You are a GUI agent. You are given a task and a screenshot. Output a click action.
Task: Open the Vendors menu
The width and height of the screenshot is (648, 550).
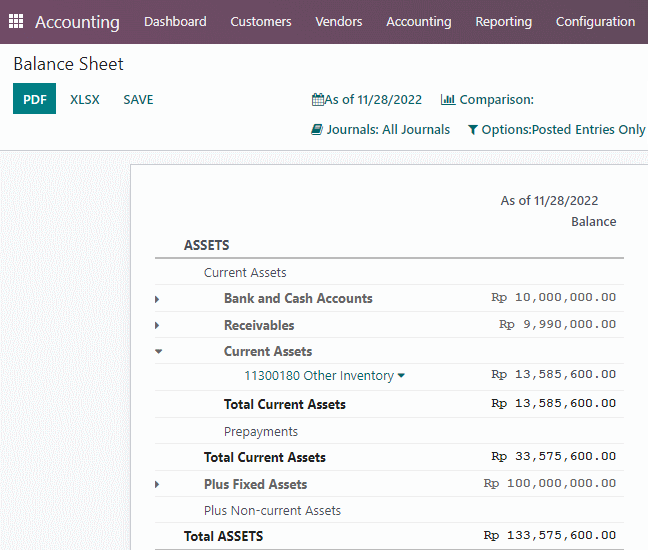click(339, 21)
